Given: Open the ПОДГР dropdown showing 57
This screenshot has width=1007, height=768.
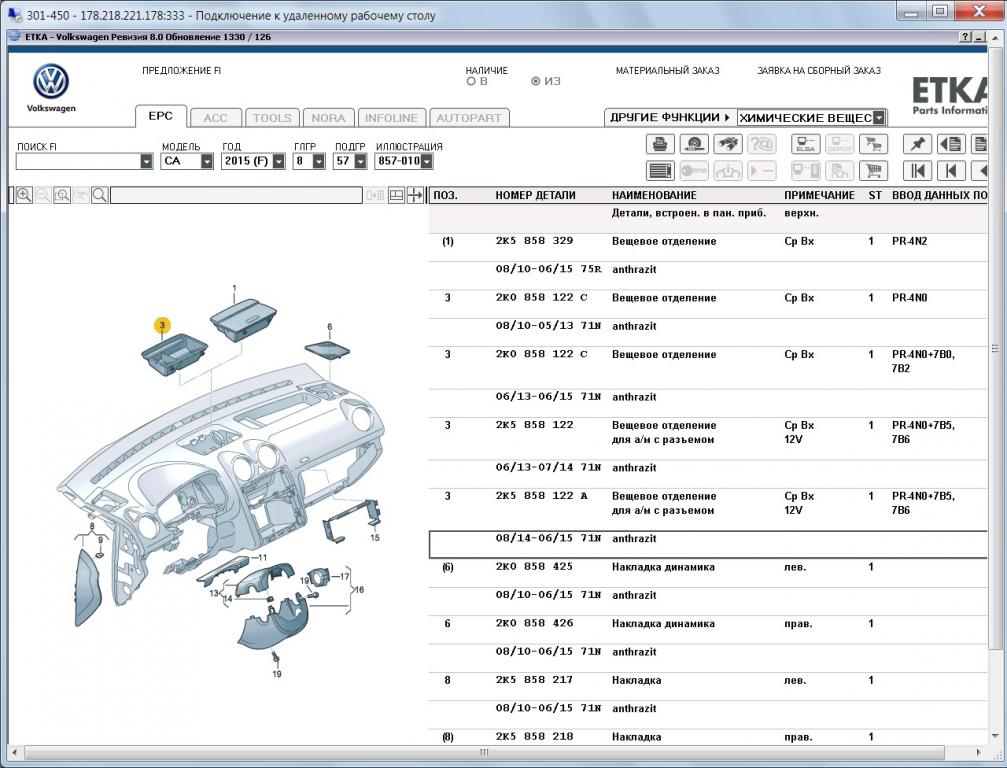Looking at the screenshot, I should coord(360,161).
